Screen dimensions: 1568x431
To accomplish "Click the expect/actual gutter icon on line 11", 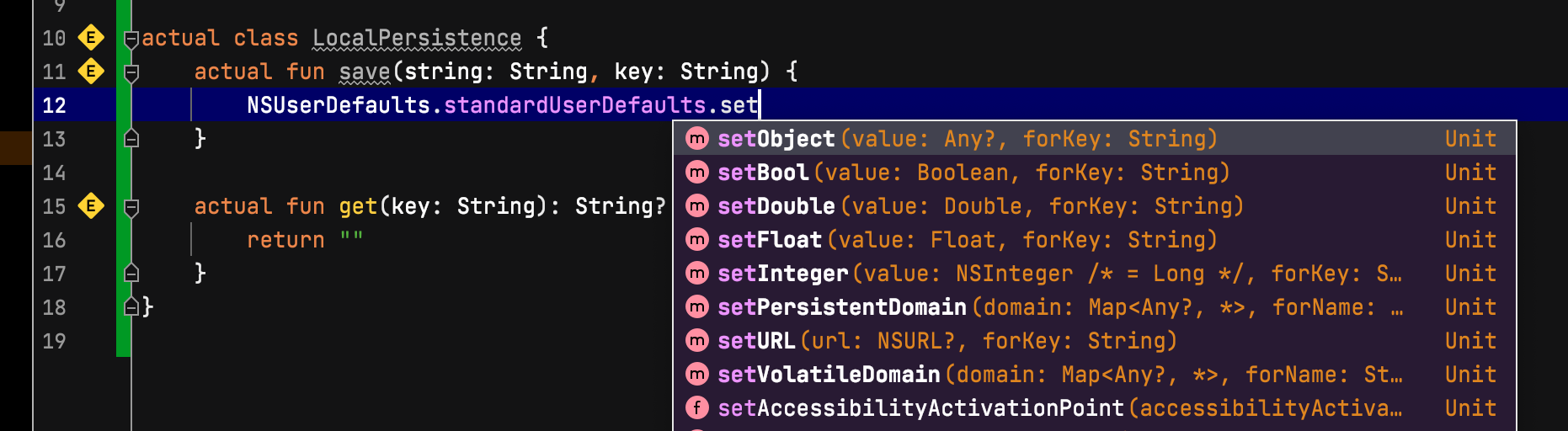I will (x=91, y=72).
